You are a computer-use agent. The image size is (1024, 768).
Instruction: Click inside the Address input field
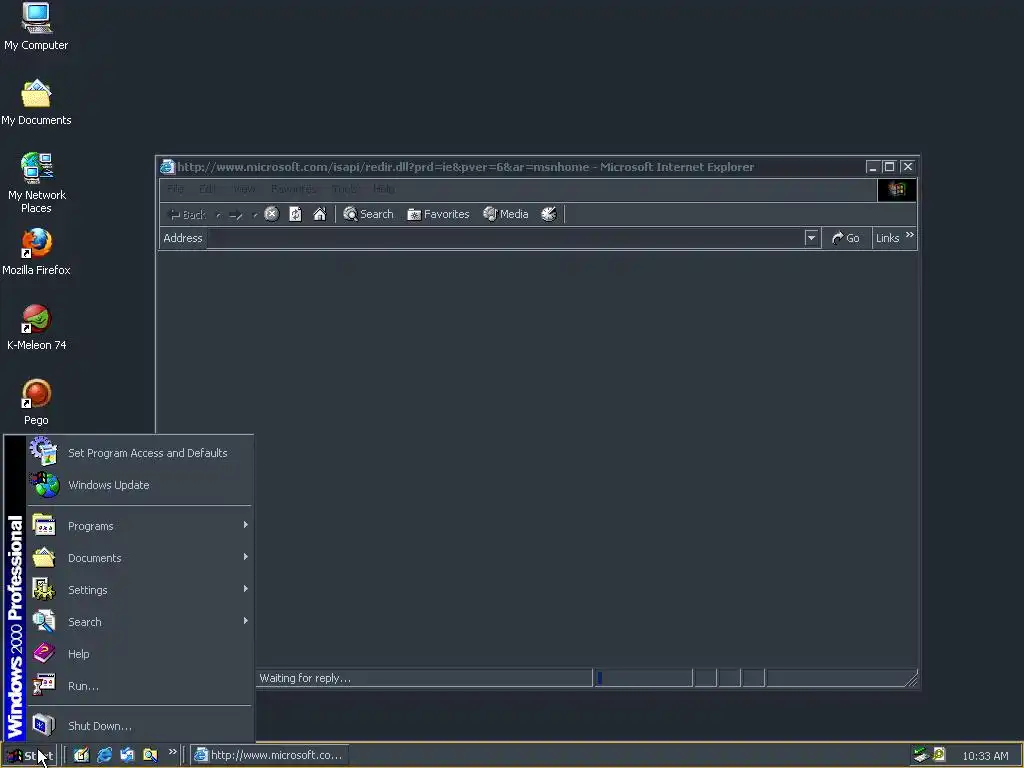pos(505,238)
